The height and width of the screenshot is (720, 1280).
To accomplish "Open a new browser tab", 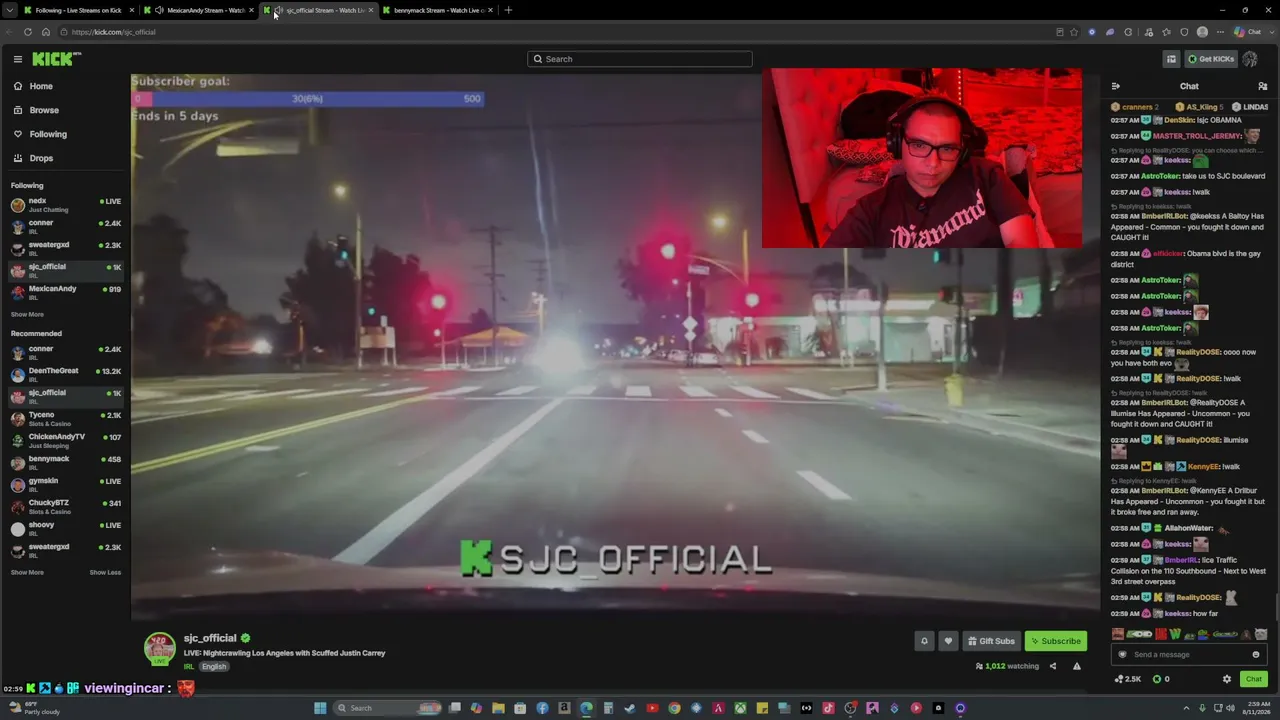I will pyautogui.click(x=508, y=10).
